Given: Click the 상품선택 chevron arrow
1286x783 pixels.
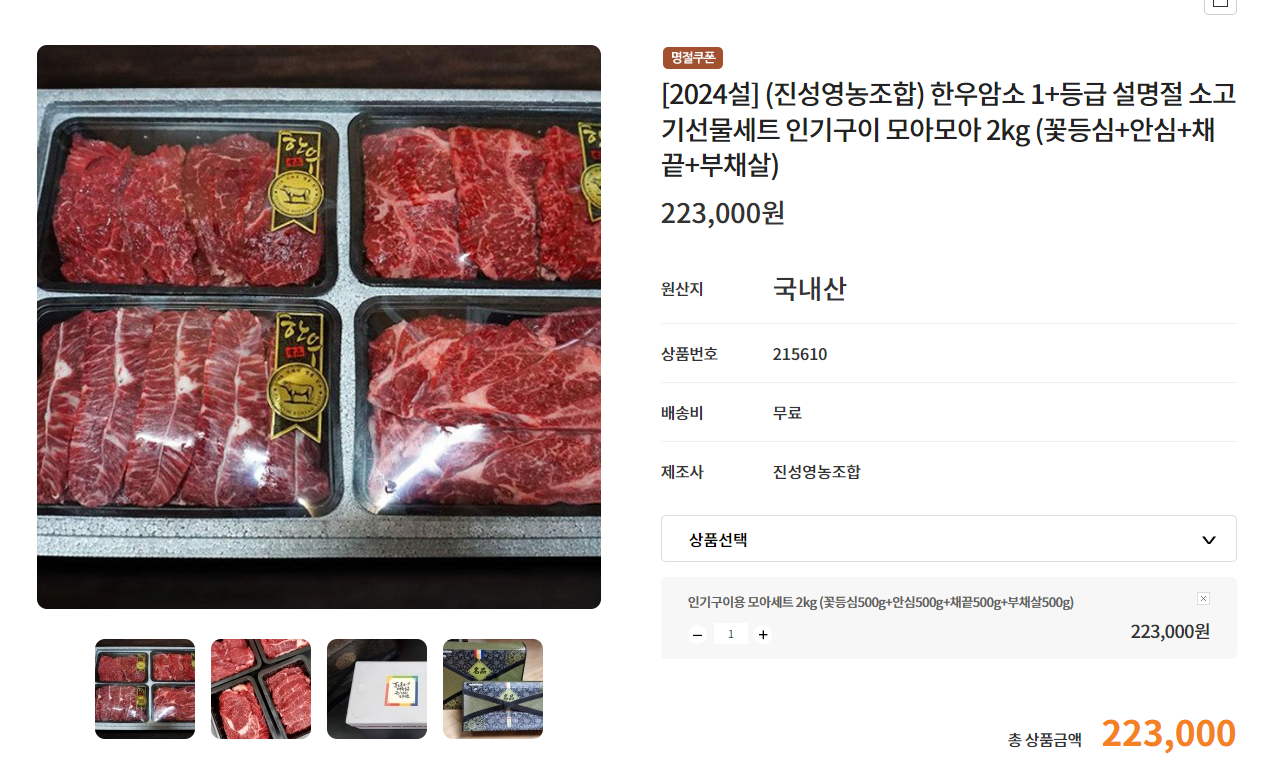Looking at the screenshot, I should (x=1208, y=540).
